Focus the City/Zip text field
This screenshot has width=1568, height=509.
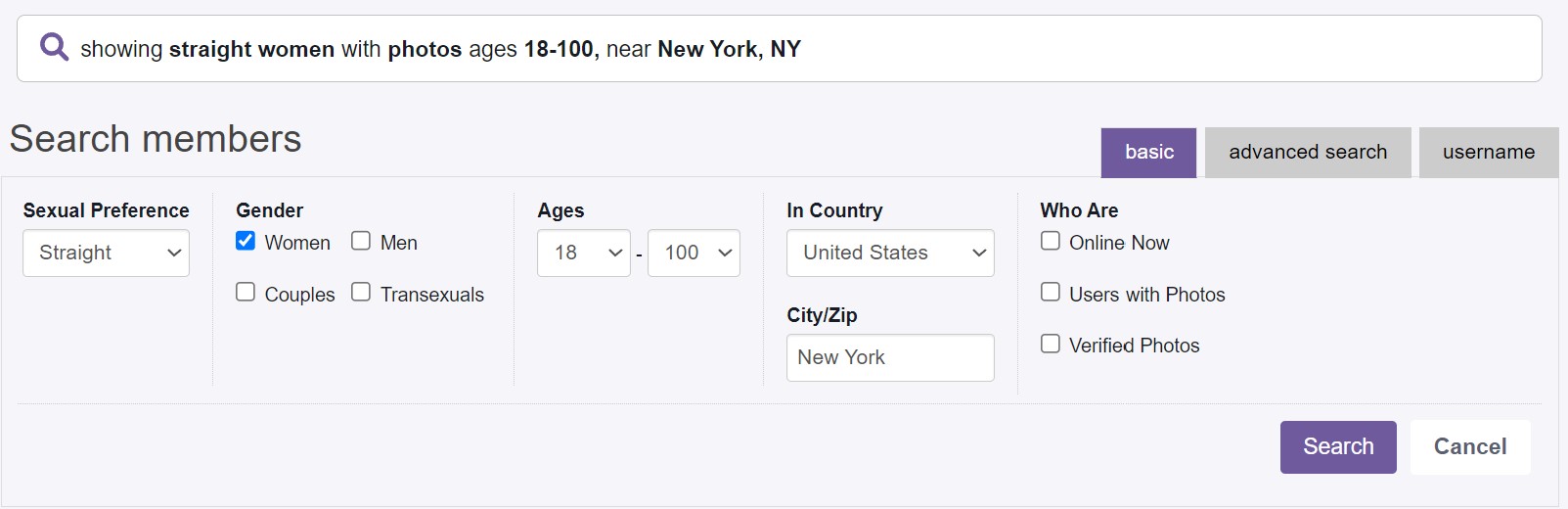pyautogui.click(x=890, y=357)
